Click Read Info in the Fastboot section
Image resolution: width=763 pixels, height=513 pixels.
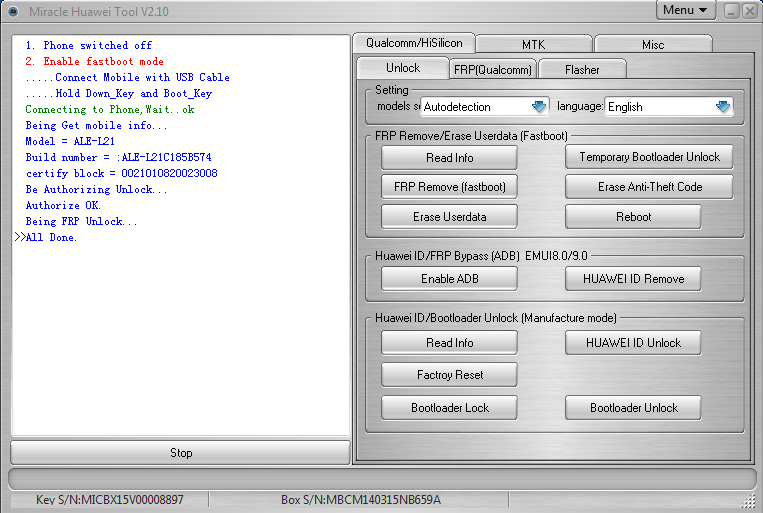[449, 158]
